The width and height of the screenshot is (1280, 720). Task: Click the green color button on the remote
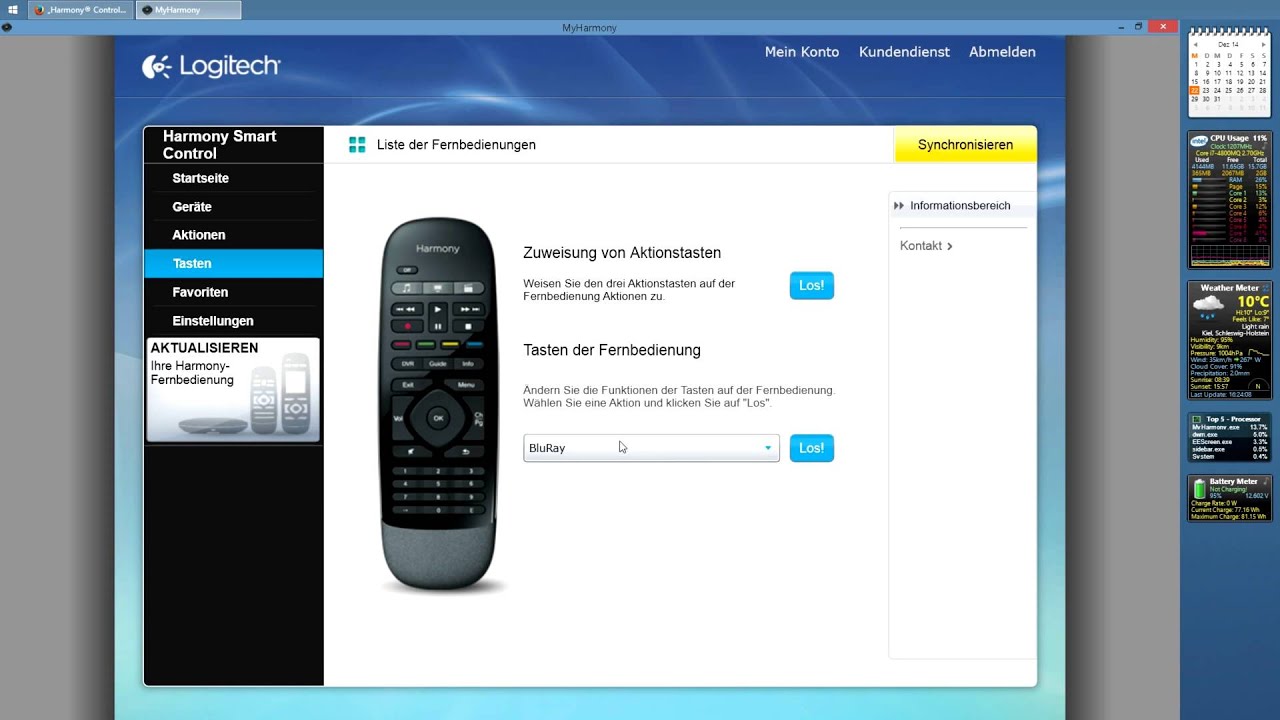[x=426, y=344]
